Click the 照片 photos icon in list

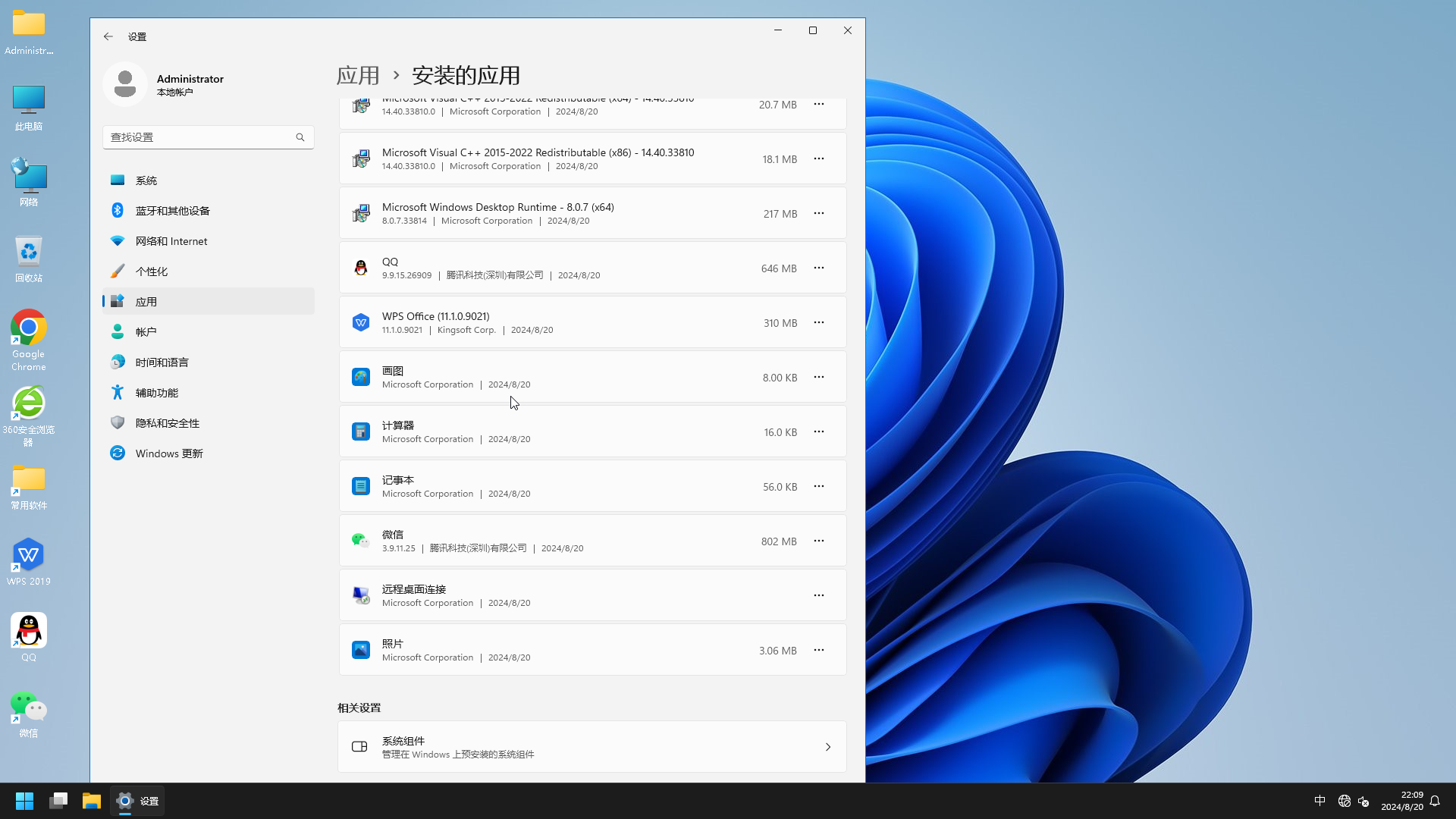pyautogui.click(x=361, y=650)
